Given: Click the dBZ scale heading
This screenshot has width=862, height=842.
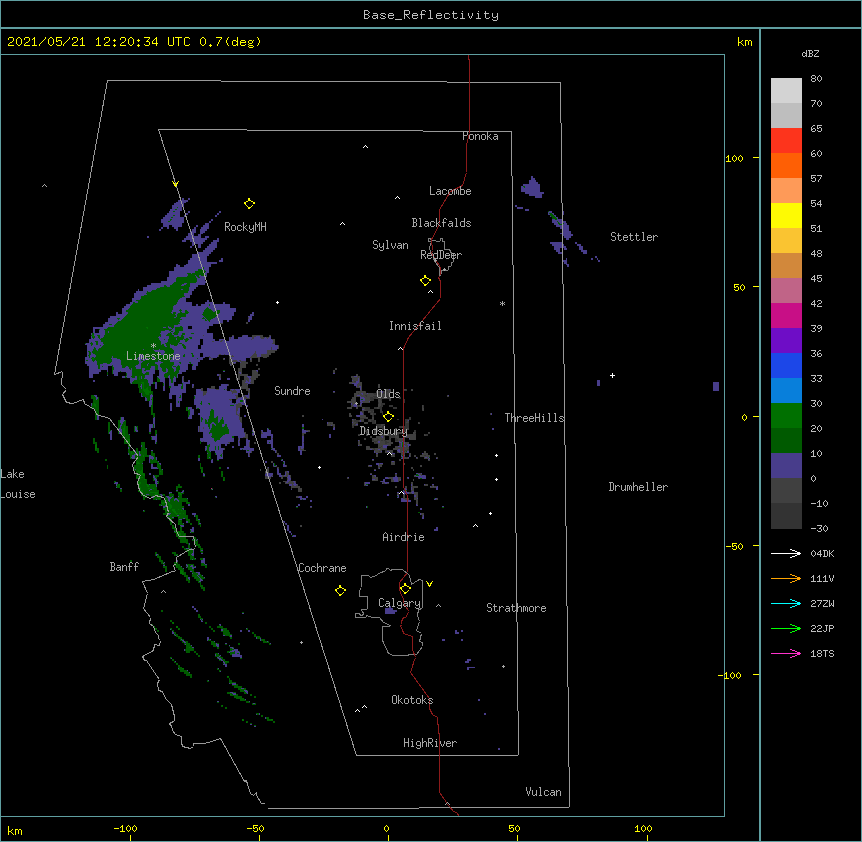Looking at the screenshot, I should click(810, 54).
